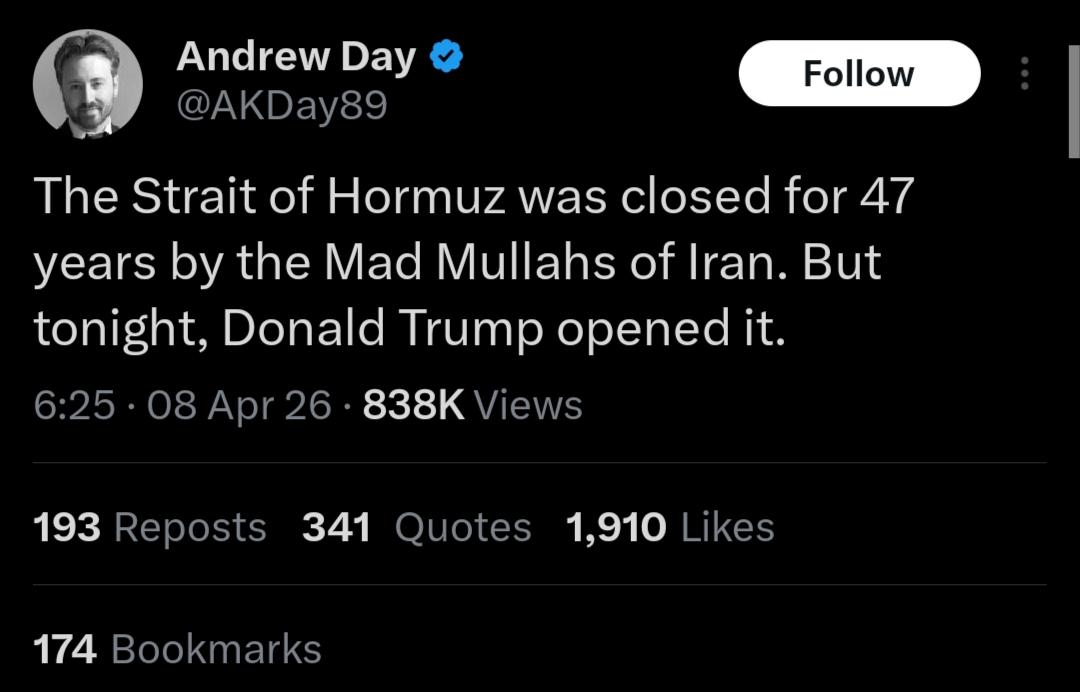This screenshot has height=692, width=1080.
Task: View the 1,910 Likes list
Action: pos(670,527)
